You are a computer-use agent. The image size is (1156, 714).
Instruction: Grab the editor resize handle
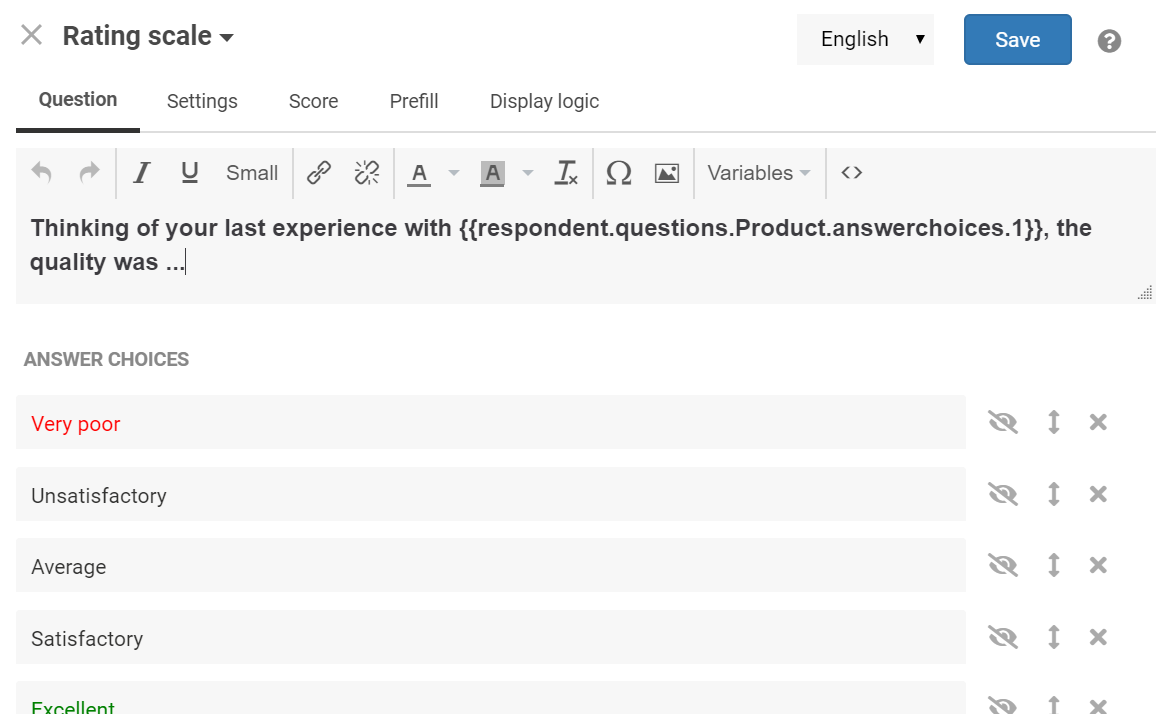click(1145, 293)
